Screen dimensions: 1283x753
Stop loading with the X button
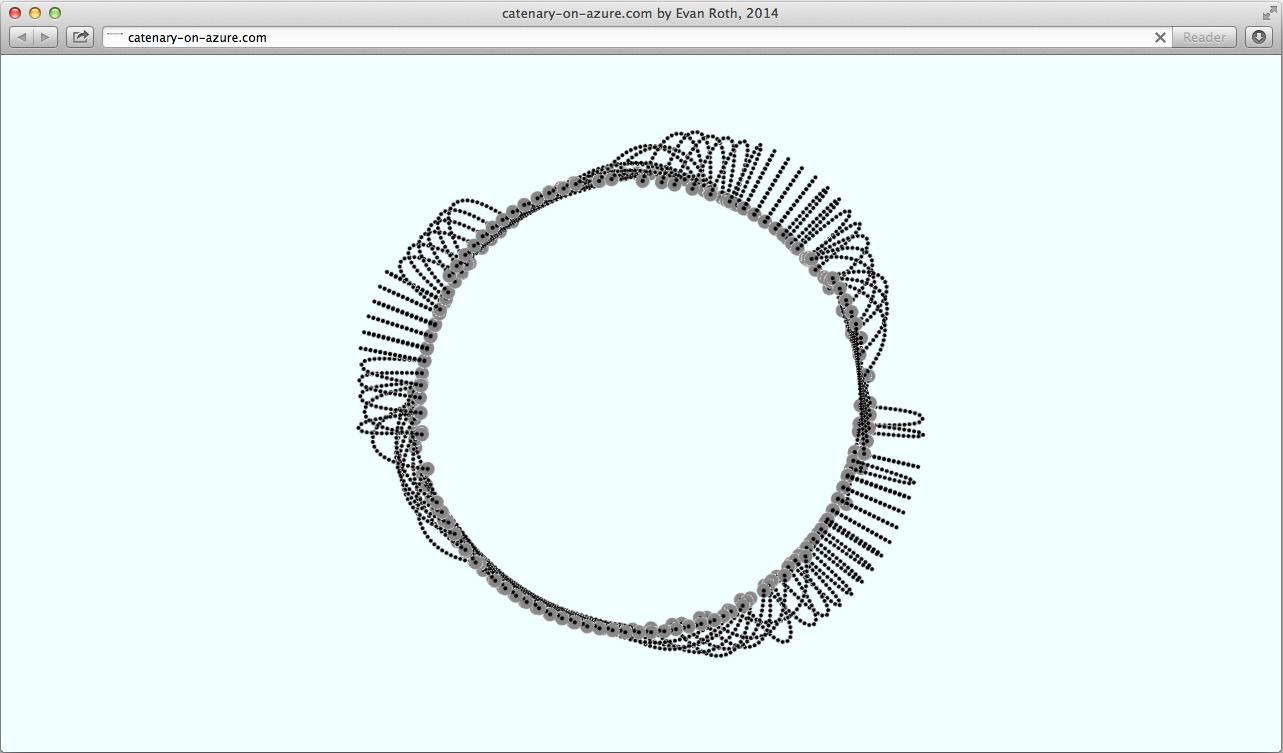point(1160,37)
